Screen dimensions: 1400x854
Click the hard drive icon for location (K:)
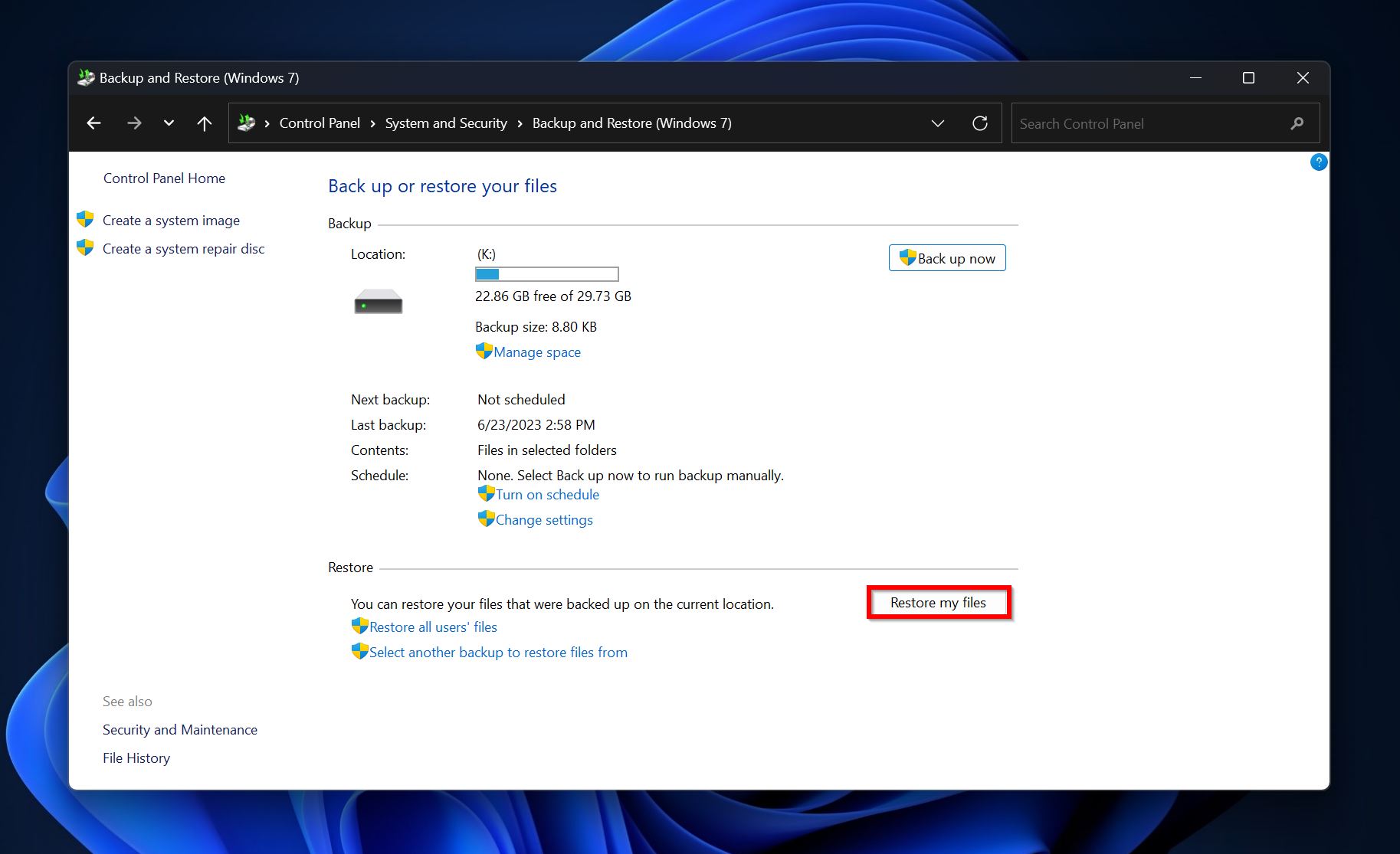point(378,302)
